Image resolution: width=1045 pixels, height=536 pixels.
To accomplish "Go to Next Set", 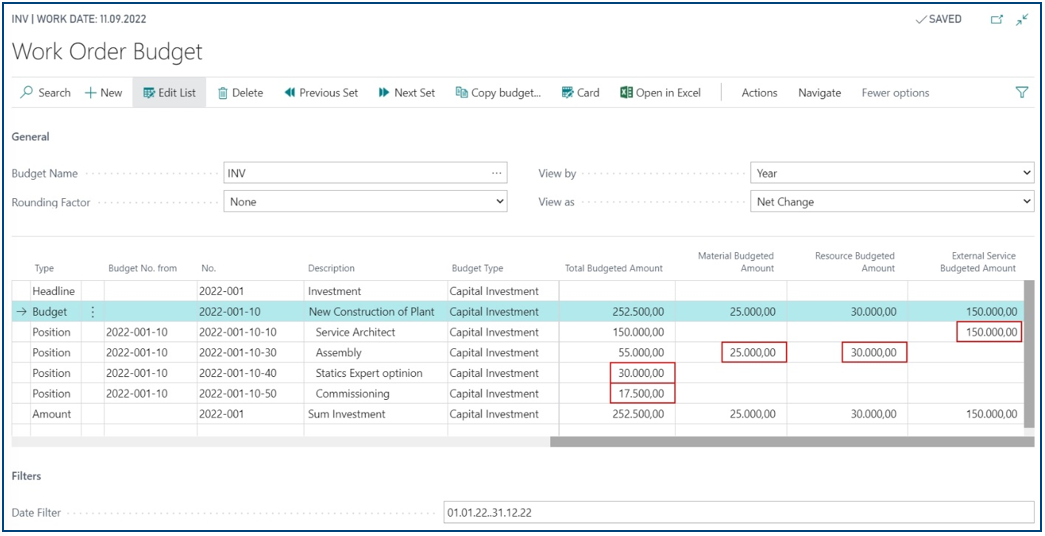I will (x=407, y=93).
